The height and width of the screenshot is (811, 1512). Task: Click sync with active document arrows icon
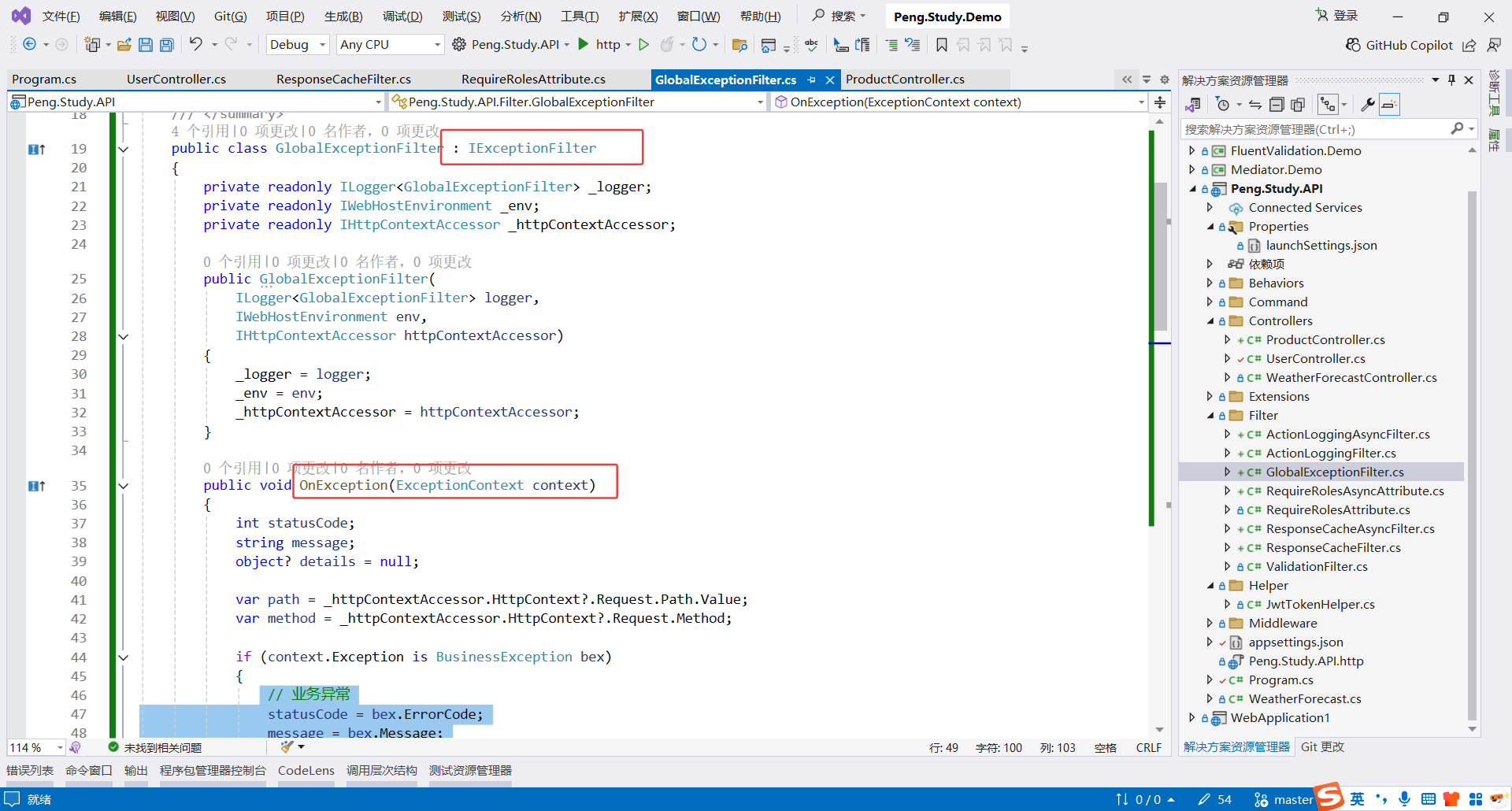1255,105
